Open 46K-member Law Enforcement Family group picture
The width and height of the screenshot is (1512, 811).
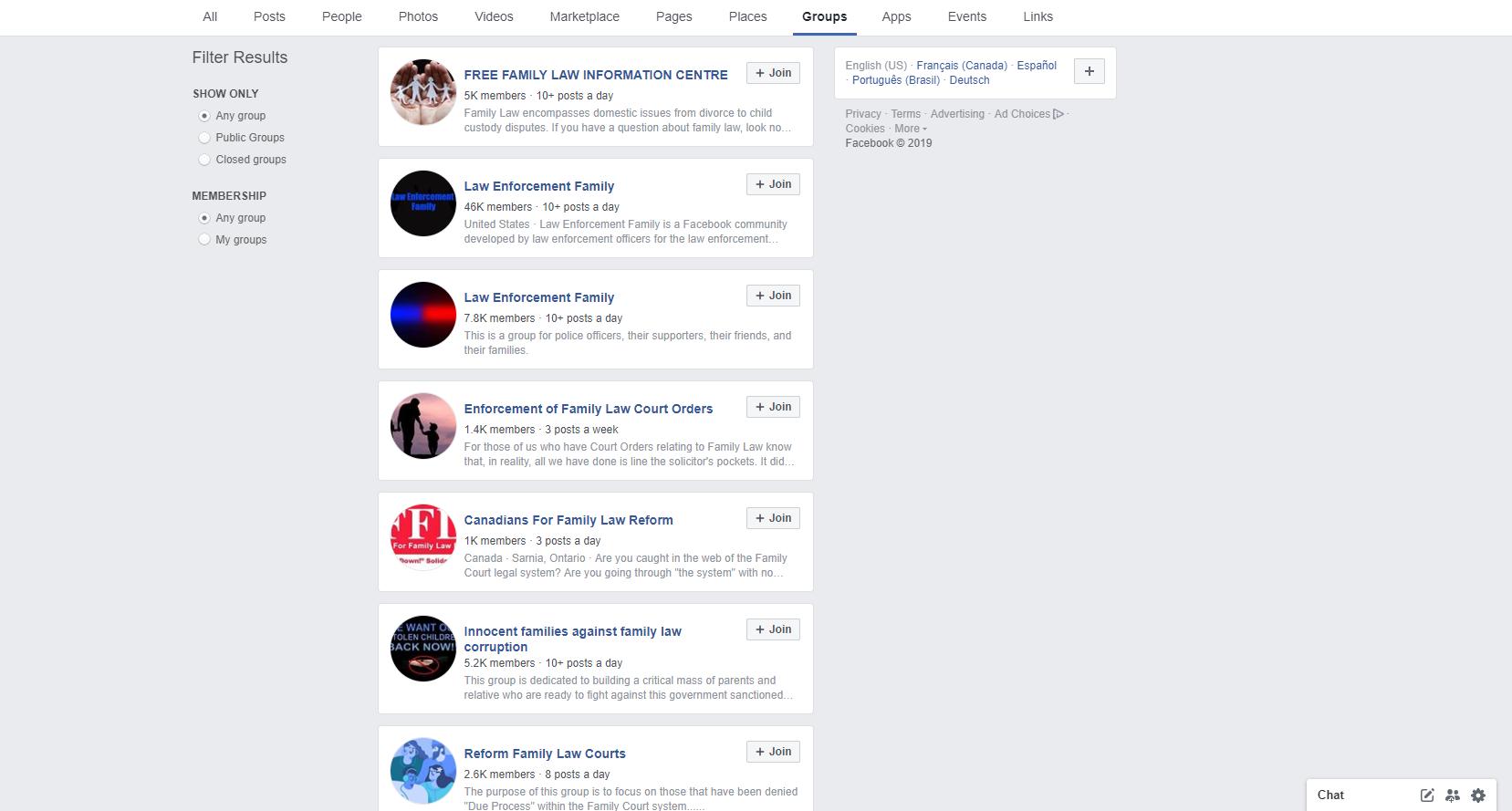[x=423, y=203]
